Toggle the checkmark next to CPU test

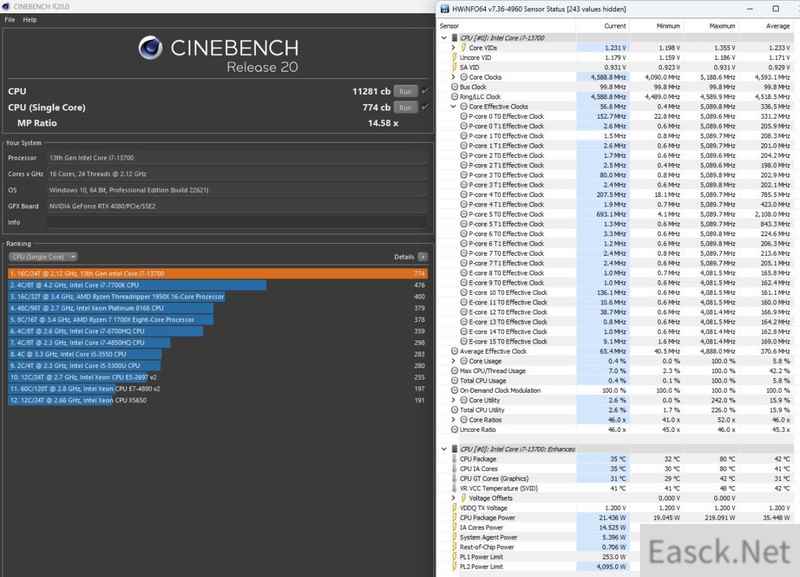click(425, 91)
